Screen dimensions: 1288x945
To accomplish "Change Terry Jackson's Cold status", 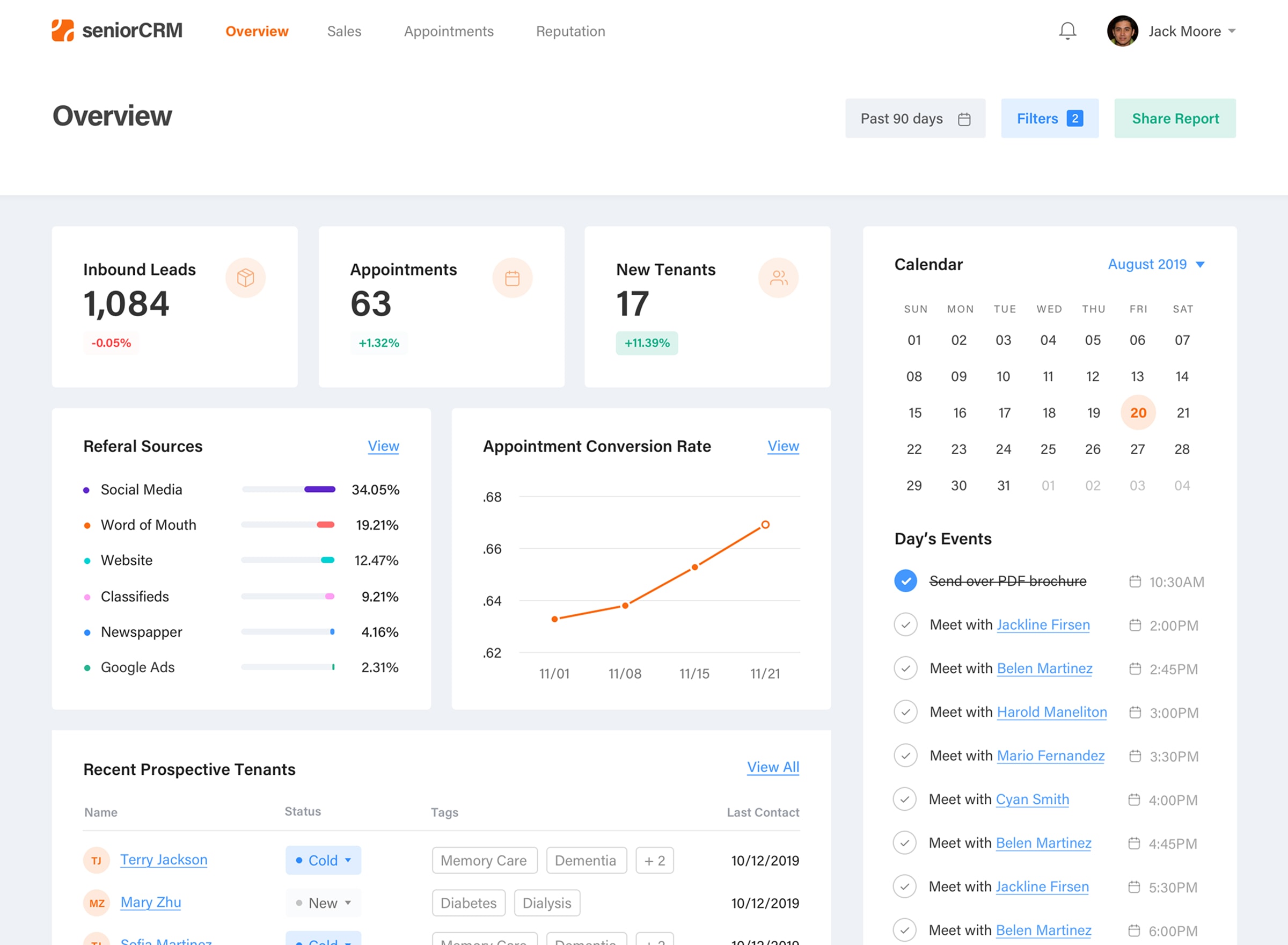I will pyautogui.click(x=323, y=860).
